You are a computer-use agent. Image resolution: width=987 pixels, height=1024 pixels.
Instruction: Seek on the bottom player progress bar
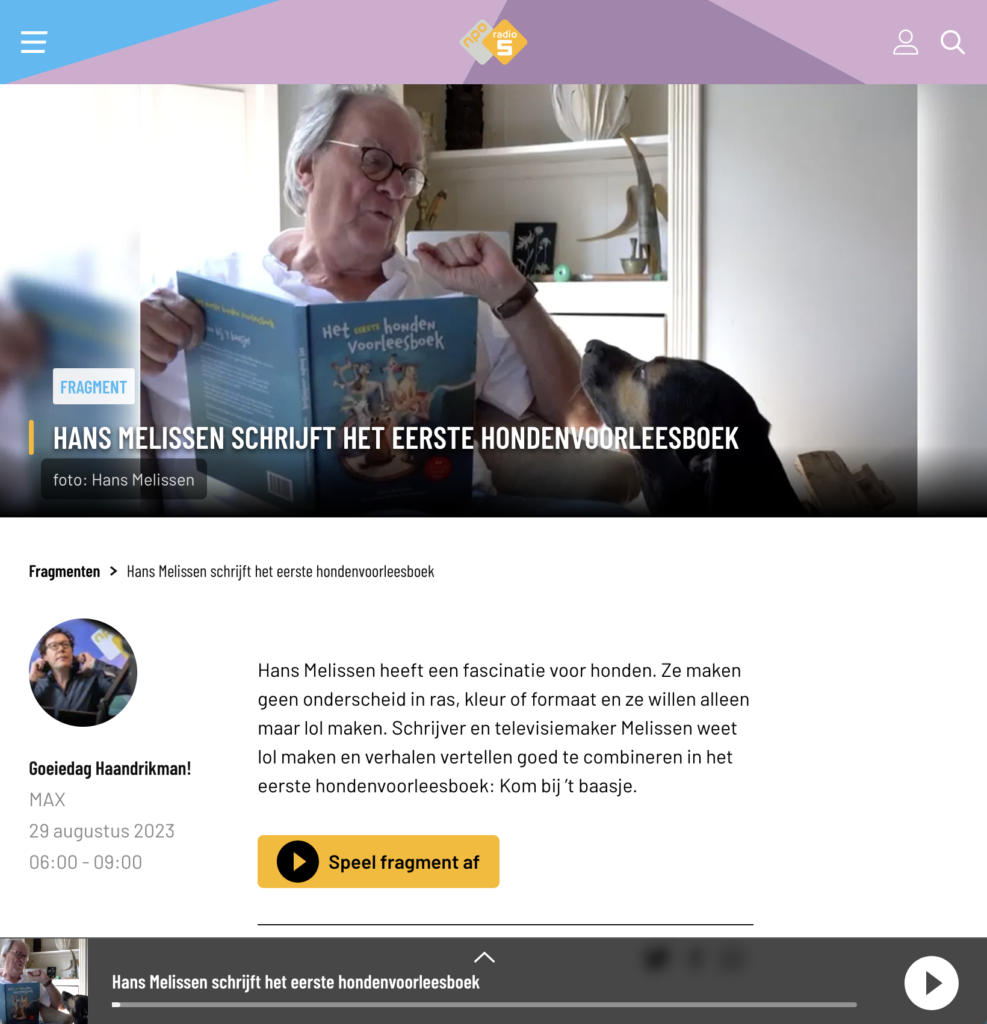coord(484,1004)
